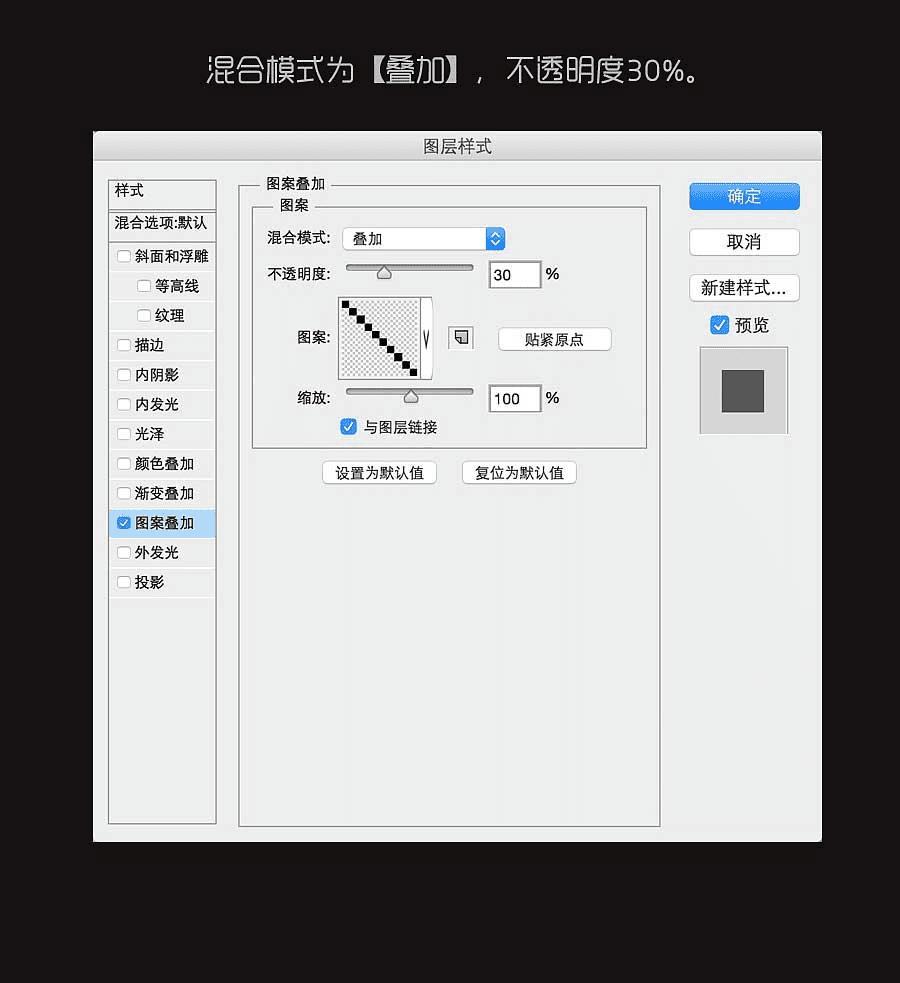The image size is (900, 983).
Task: Select the 斜面和浮雕 style label
Action: [x=172, y=256]
